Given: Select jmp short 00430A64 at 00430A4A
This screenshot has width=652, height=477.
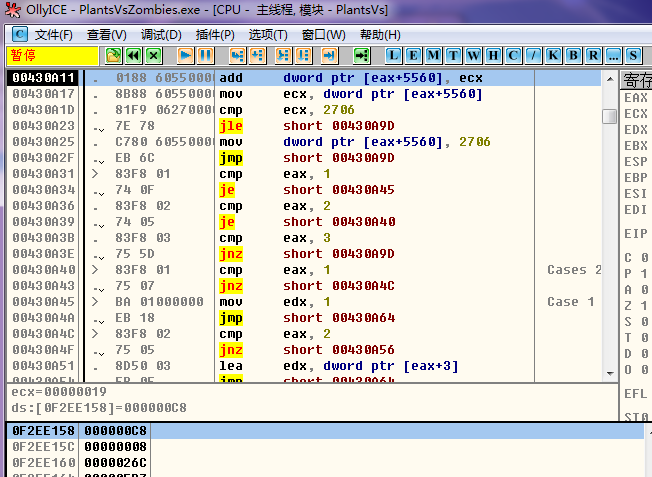Looking at the screenshot, I should [x=307, y=318].
